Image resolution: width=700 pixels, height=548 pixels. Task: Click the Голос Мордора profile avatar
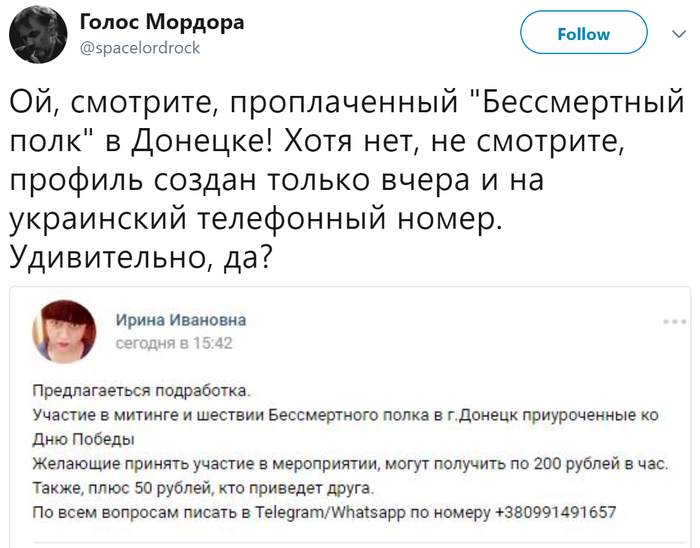pos(36,32)
